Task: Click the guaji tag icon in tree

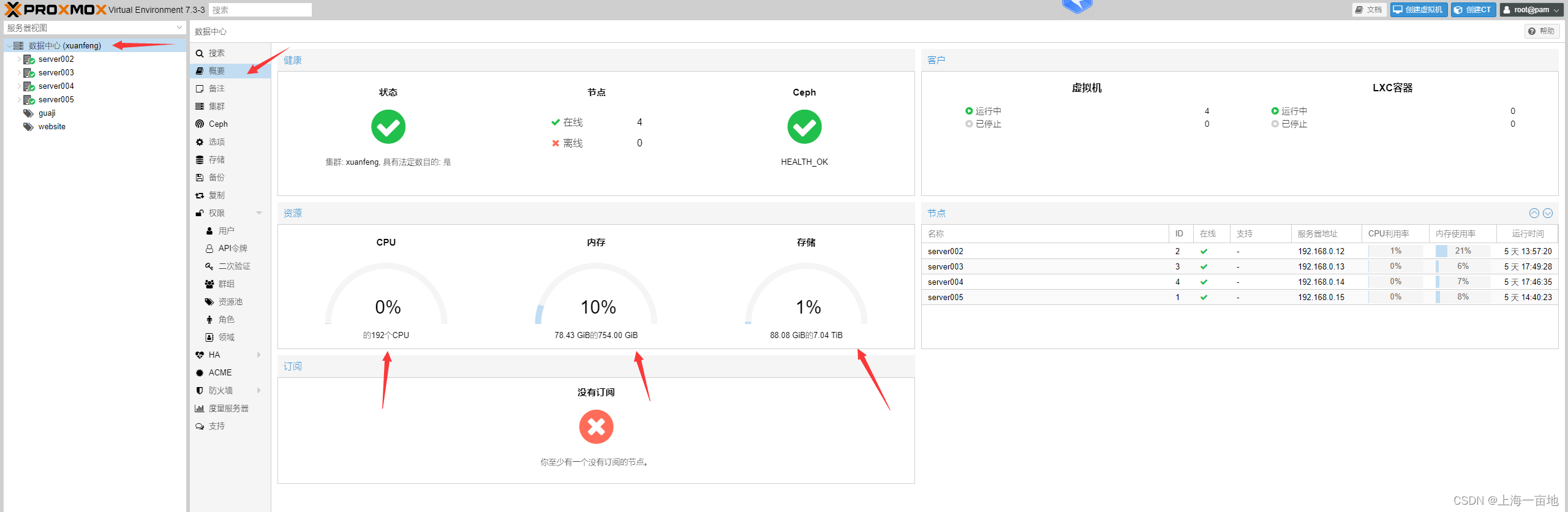Action: (28, 113)
